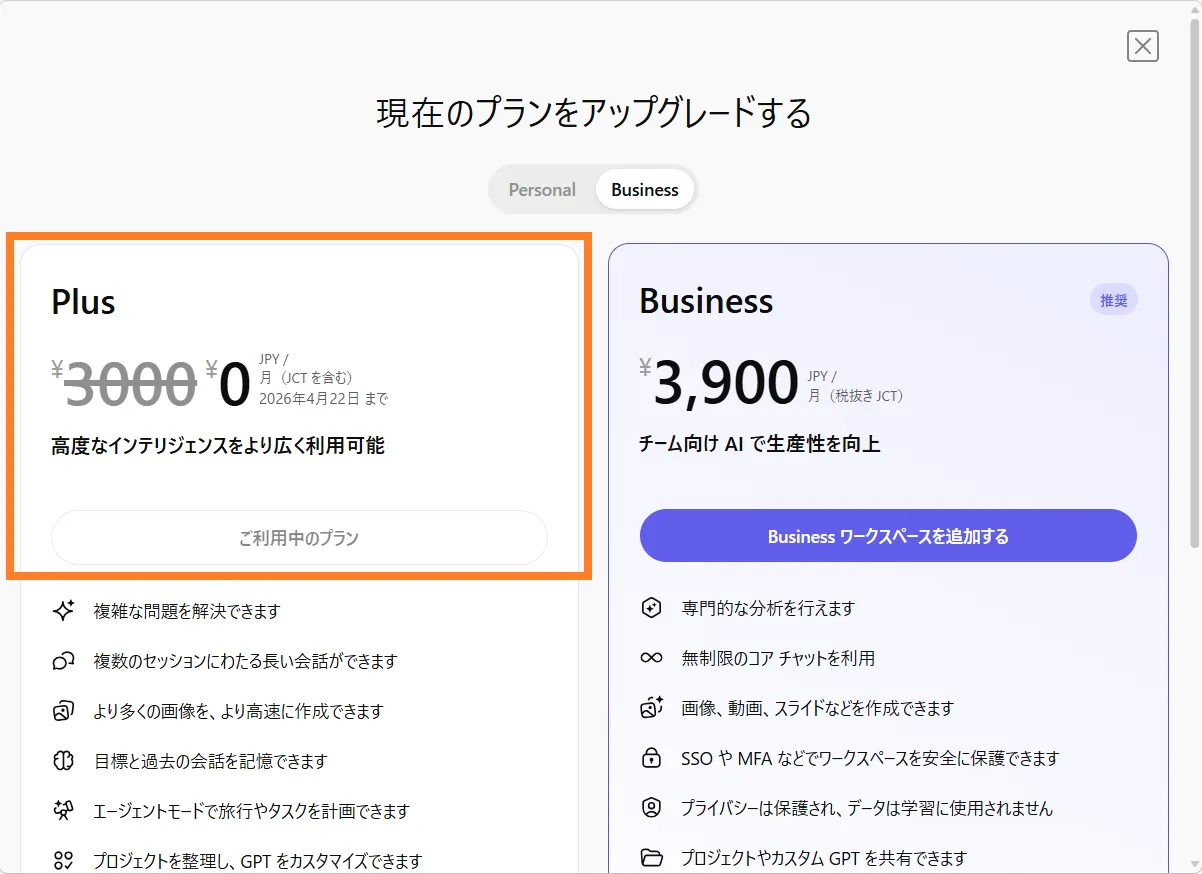Click the Plus plan heading

(x=84, y=302)
